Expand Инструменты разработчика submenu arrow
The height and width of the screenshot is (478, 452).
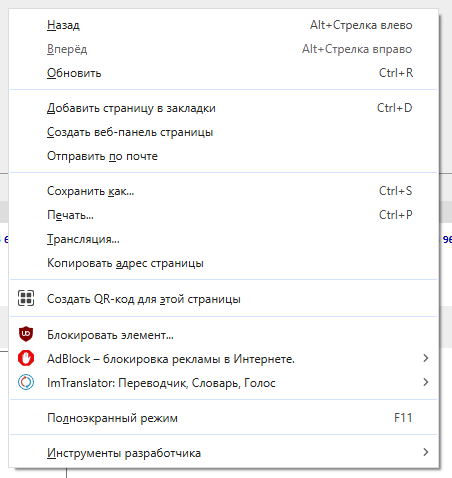click(426, 452)
